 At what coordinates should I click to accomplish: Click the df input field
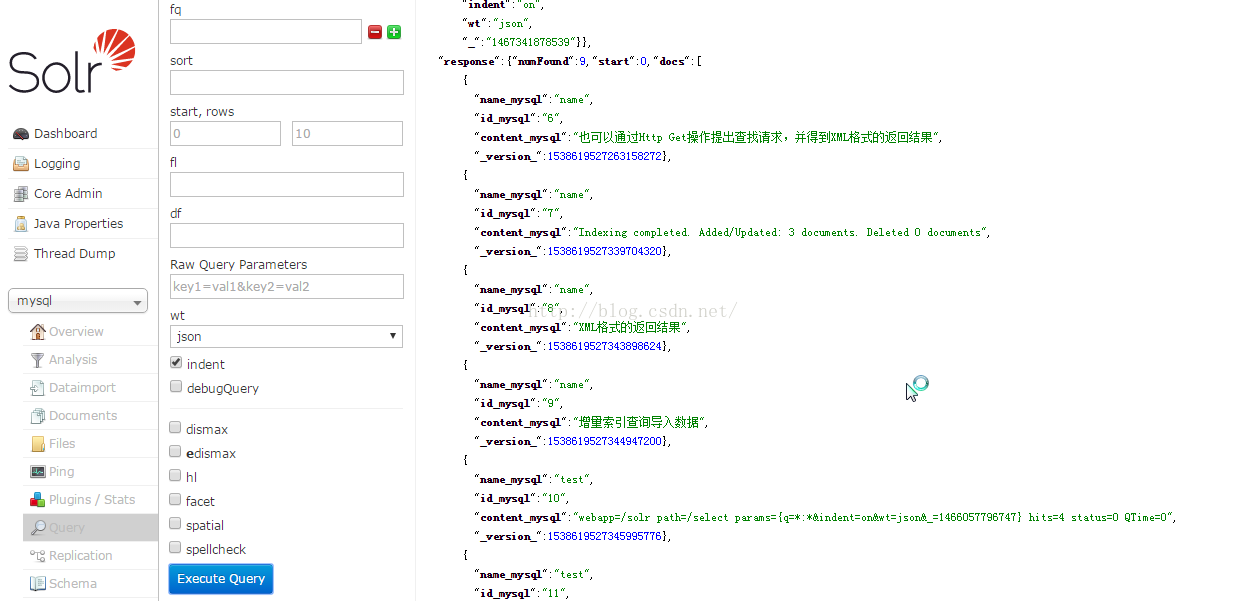tap(287, 236)
